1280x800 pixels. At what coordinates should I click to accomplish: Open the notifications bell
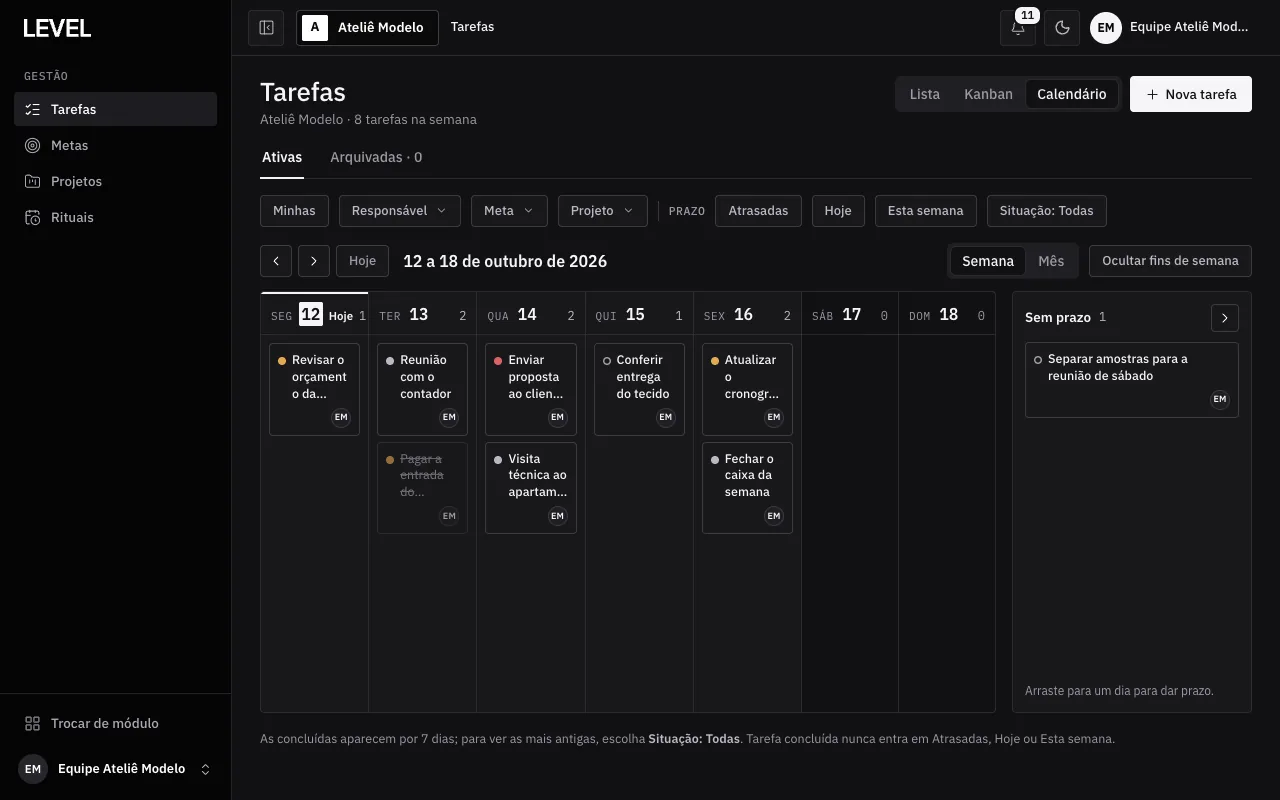[x=1017, y=28]
